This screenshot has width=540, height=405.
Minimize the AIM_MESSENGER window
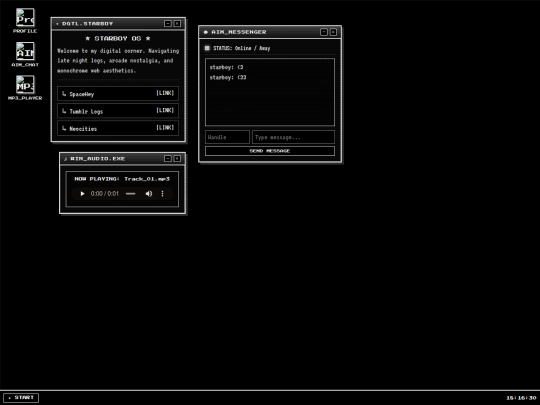pos(324,32)
